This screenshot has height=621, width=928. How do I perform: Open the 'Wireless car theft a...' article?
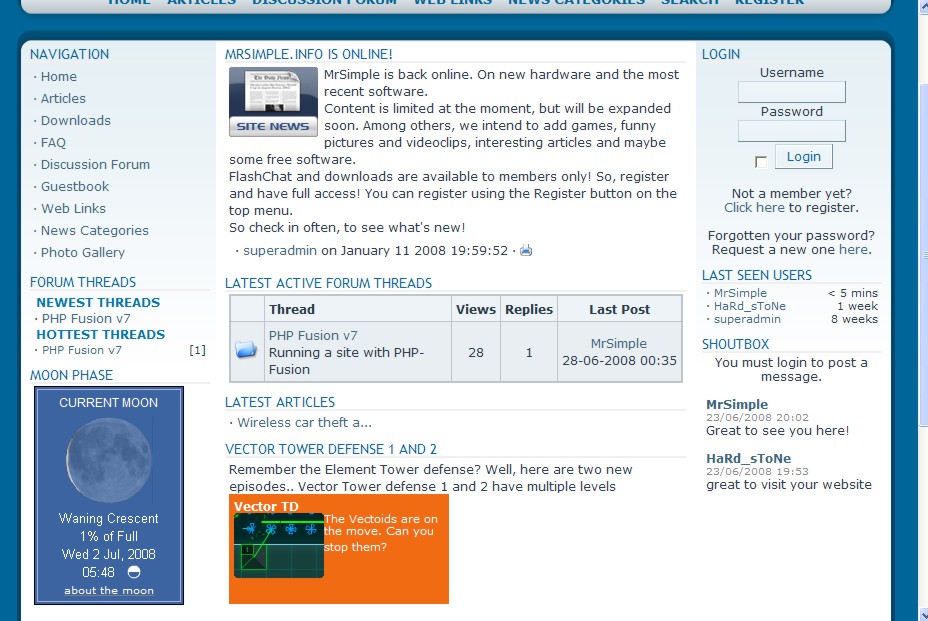(x=304, y=423)
